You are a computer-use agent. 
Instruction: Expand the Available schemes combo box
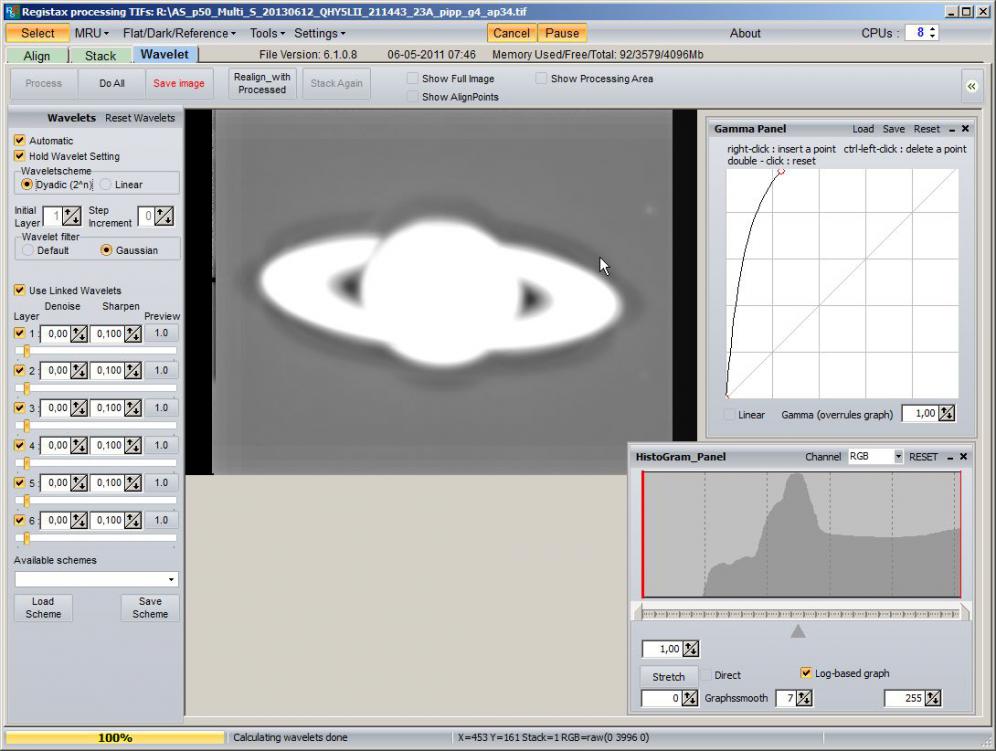click(x=171, y=579)
